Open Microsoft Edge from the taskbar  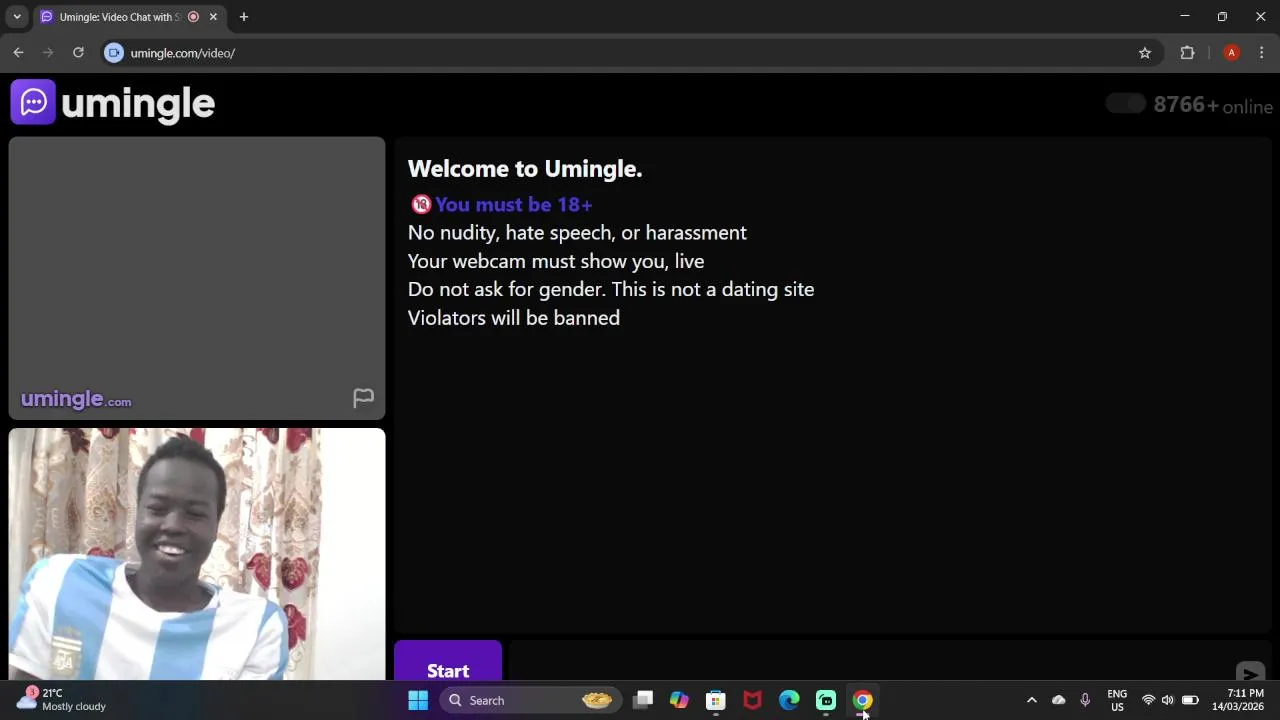[789, 700]
